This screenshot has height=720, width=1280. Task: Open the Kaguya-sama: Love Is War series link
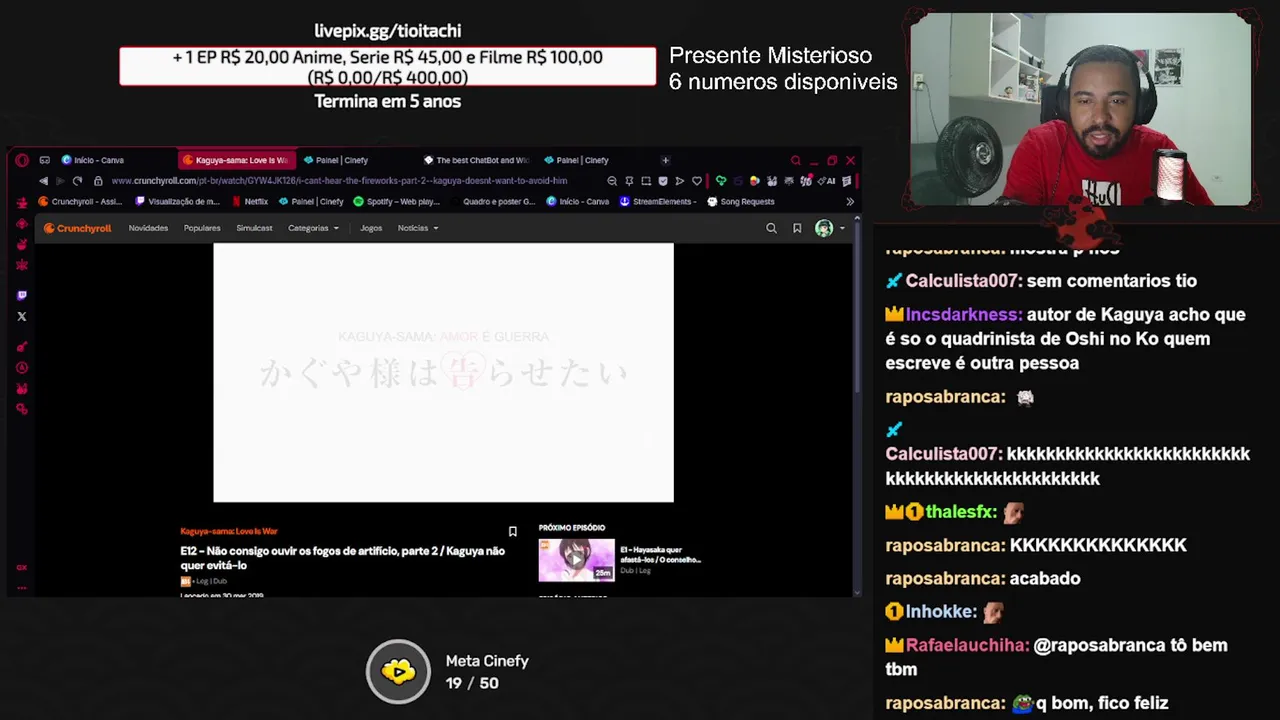229,531
